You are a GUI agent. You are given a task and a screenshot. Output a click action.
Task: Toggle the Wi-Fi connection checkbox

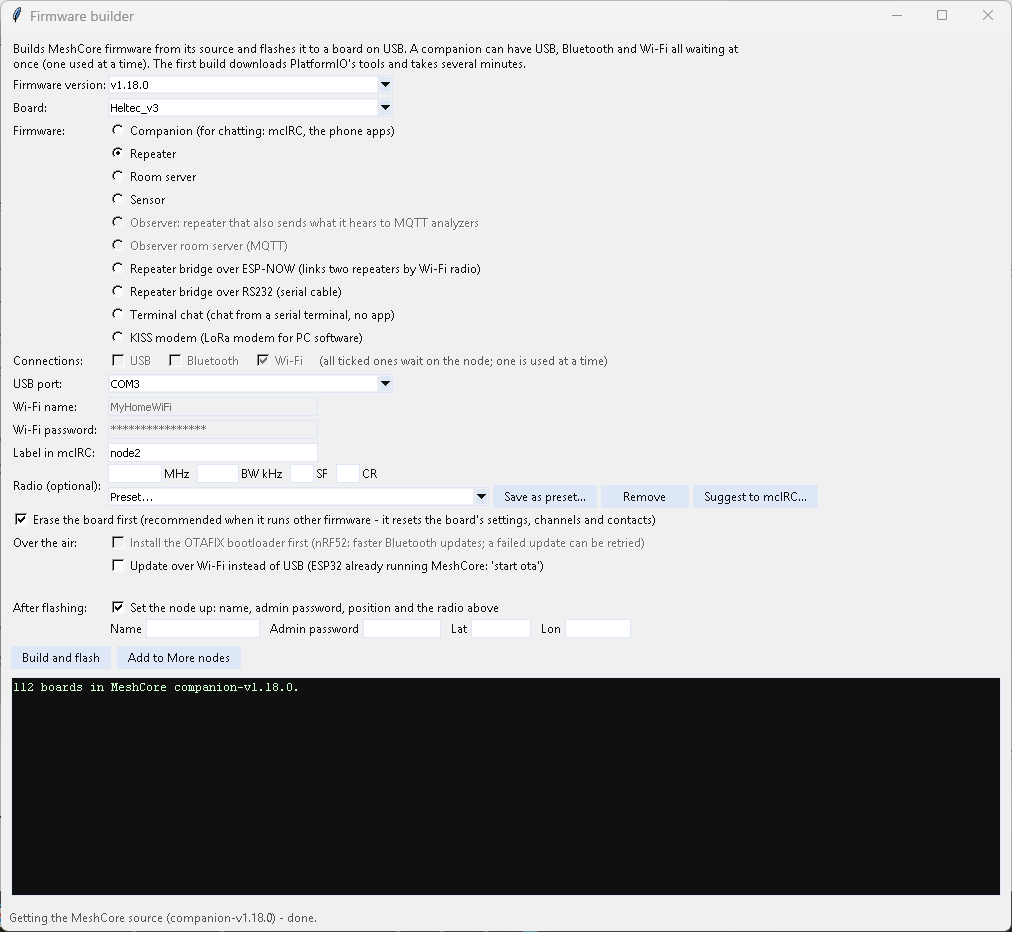point(263,360)
